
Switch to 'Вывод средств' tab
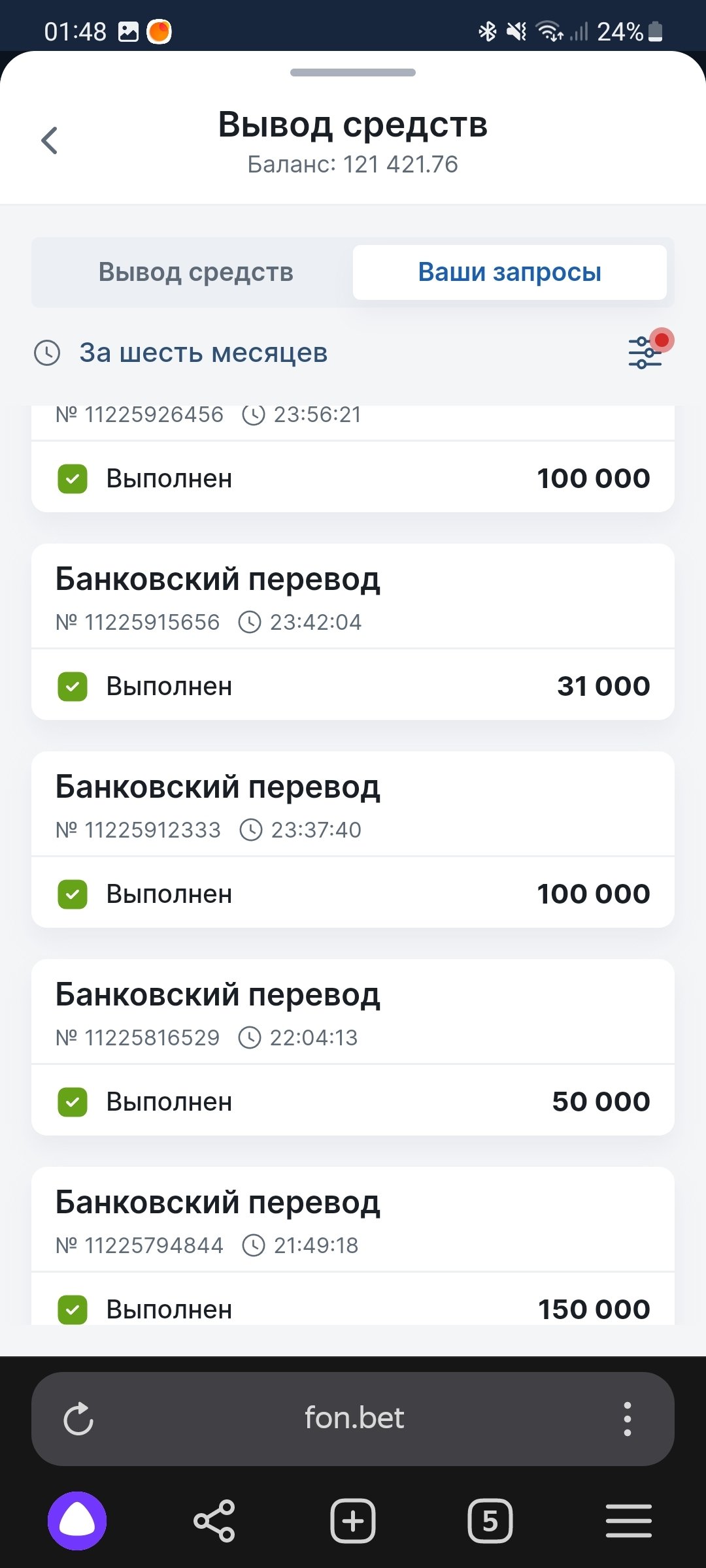point(195,272)
